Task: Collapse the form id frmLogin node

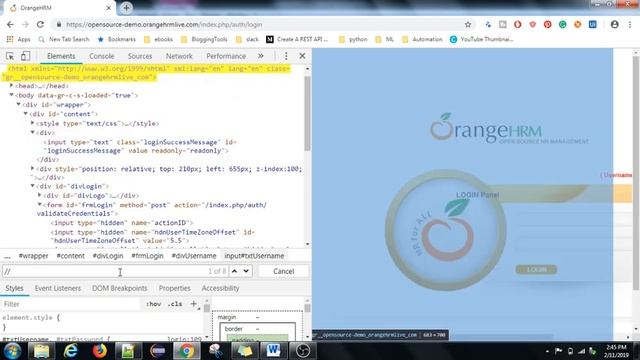Action: [x=40, y=204]
